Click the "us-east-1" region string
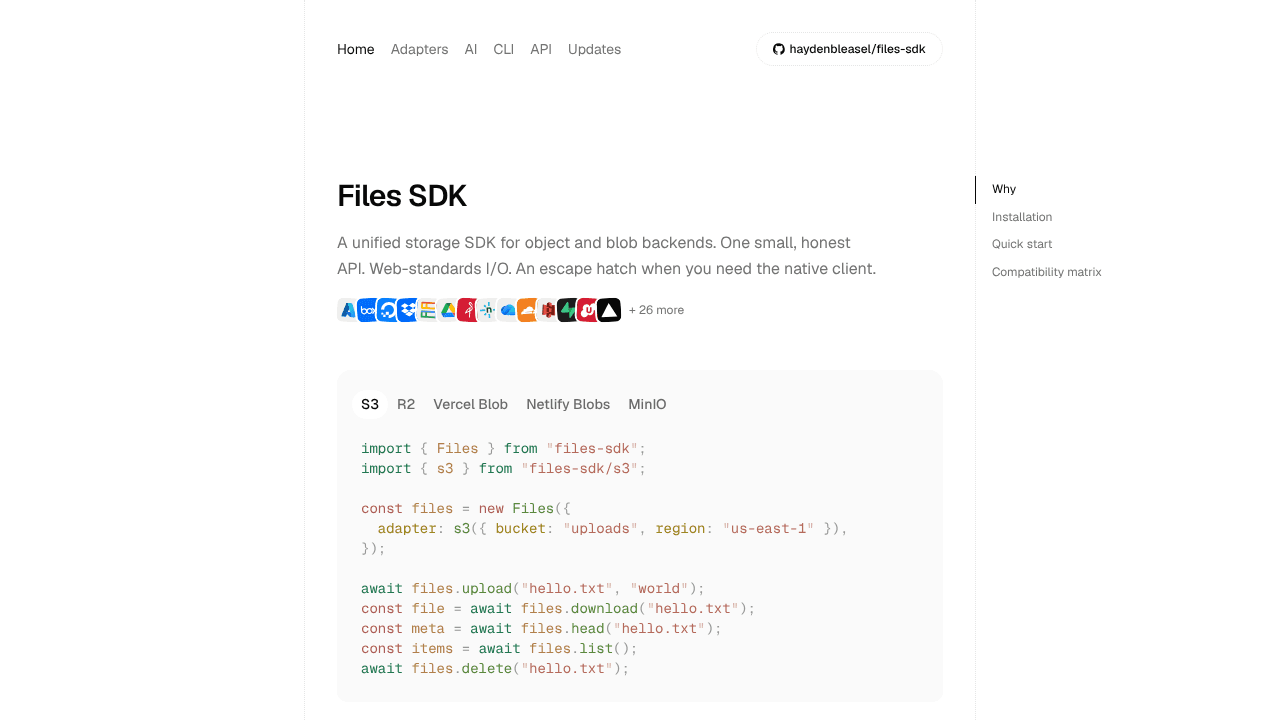 click(768, 528)
